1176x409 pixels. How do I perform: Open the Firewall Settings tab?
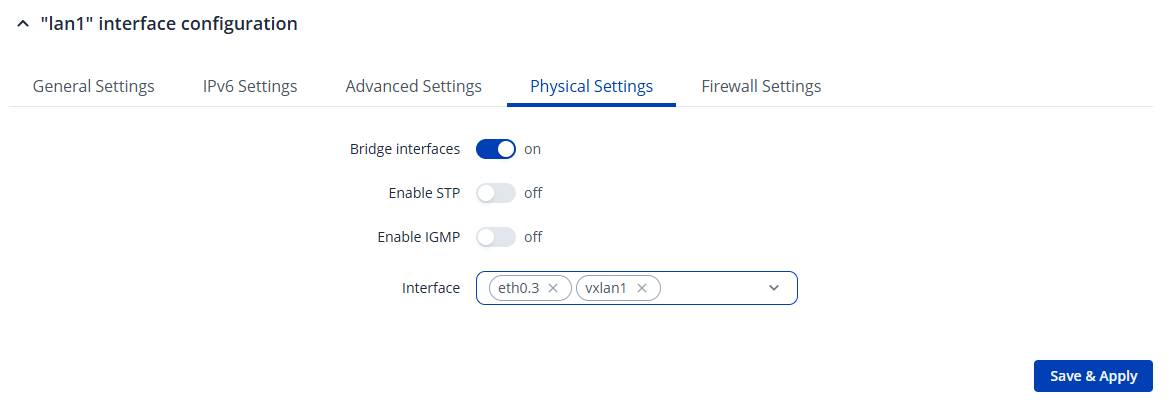click(x=761, y=86)
